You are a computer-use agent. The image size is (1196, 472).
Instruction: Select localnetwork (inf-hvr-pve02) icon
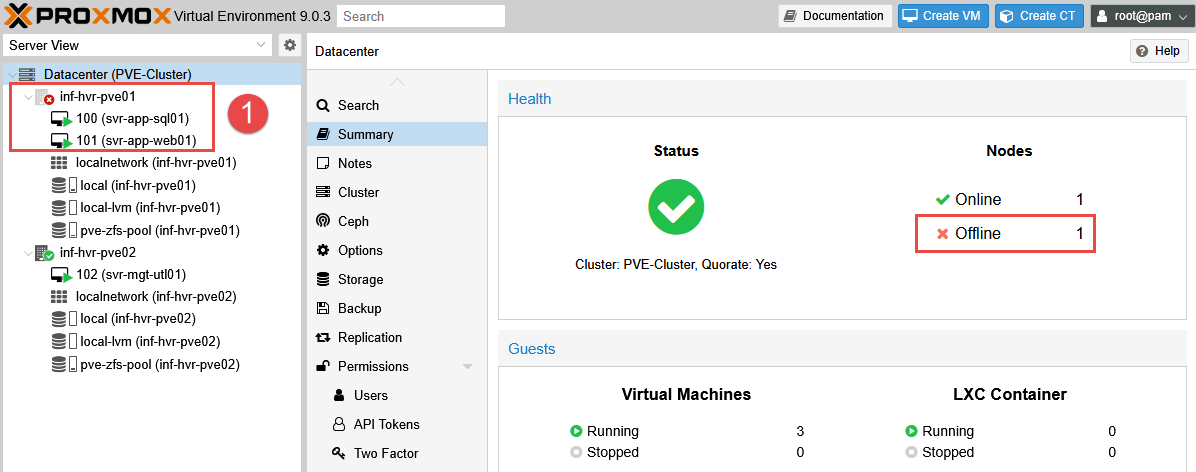pos(59,297)
